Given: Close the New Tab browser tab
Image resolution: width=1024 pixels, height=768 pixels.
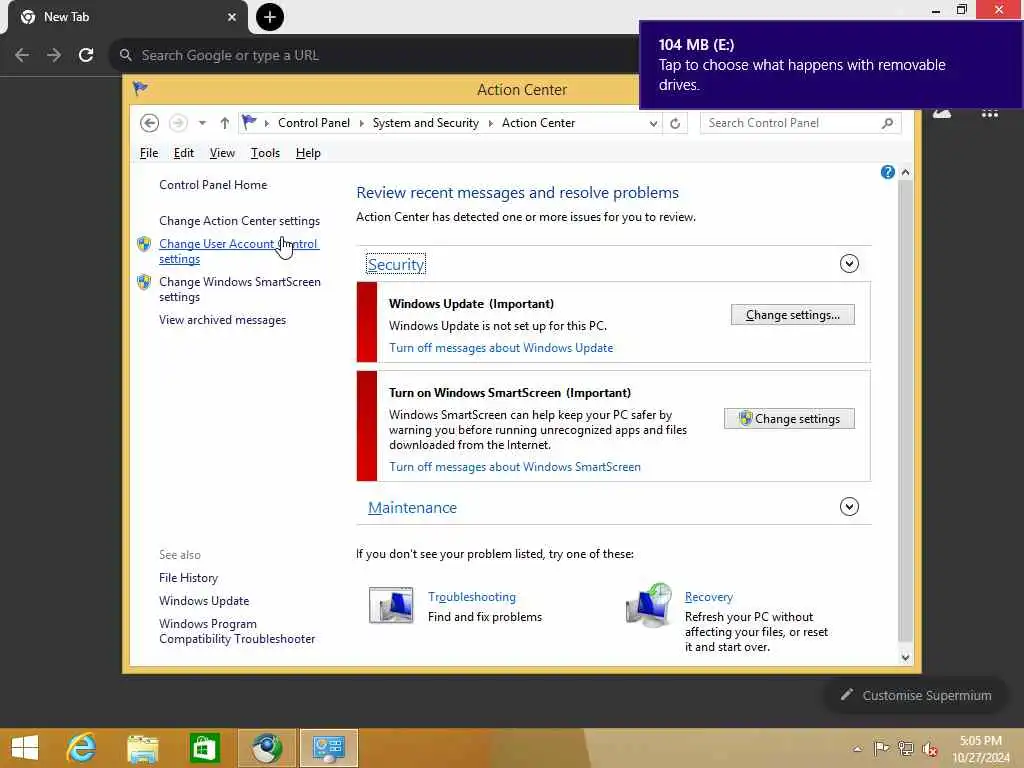Looking at the screenshot, I should click(232, 17).
